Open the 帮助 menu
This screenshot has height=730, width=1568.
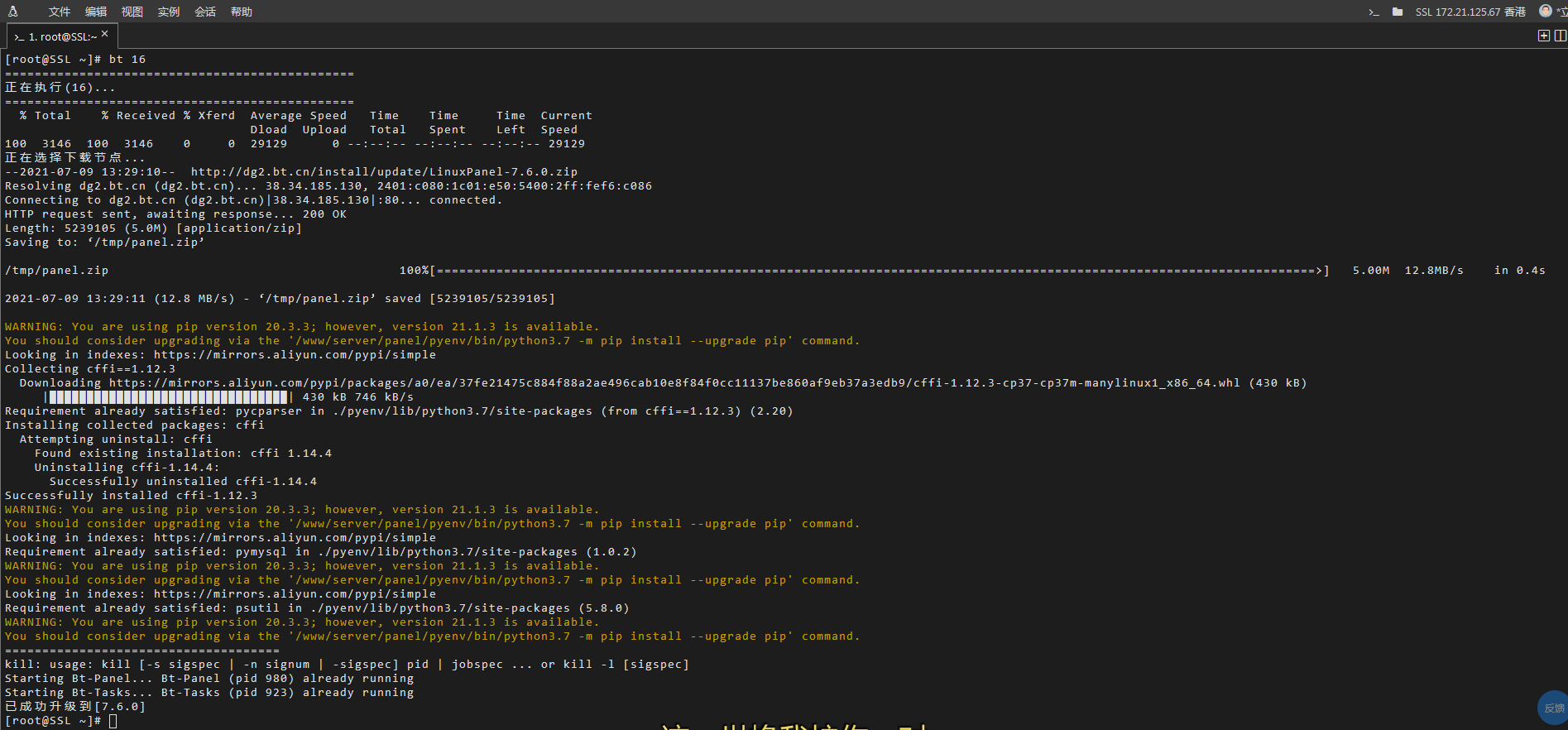[x=242, y=12]
